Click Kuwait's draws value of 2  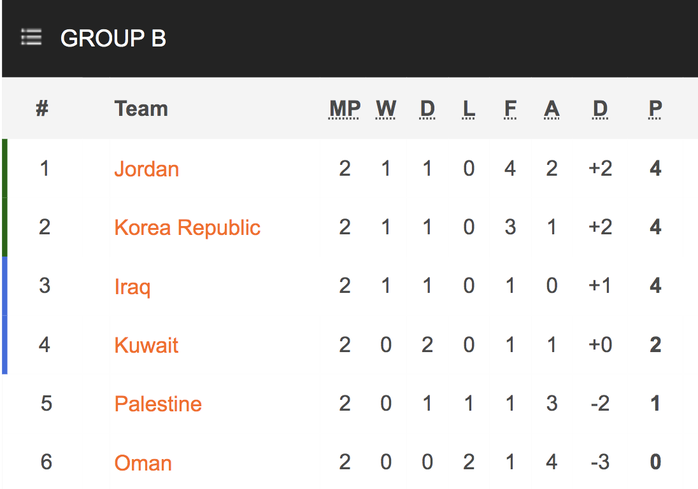427,345
